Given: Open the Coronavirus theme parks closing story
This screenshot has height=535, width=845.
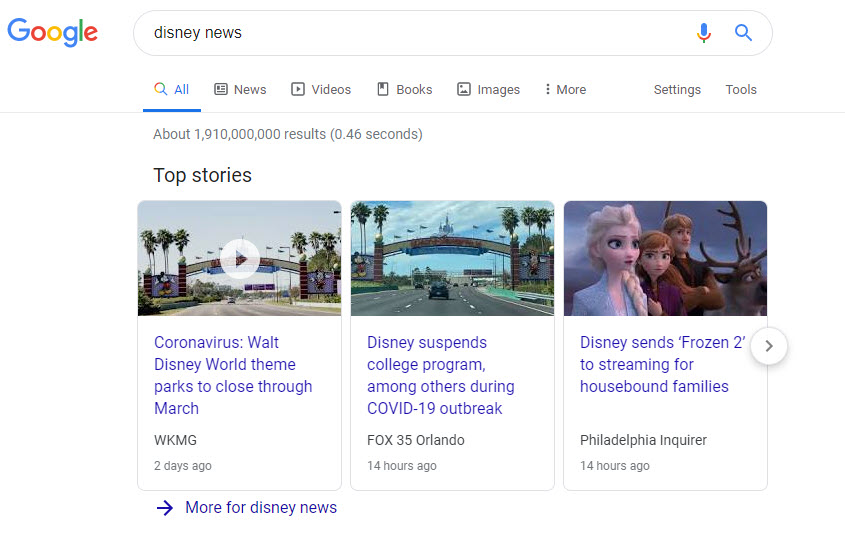Looking at the screenshot, I should click(233, 375).
